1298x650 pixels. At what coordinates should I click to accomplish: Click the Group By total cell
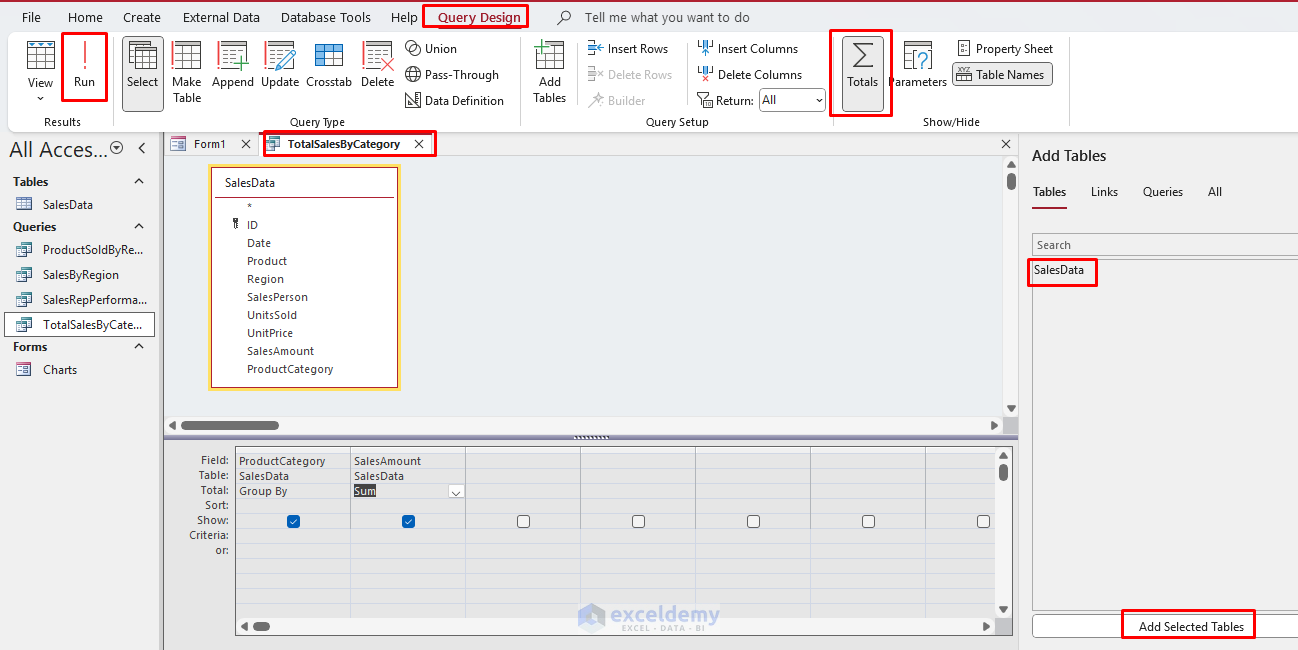pyautogui.click(x=293, y=491)
